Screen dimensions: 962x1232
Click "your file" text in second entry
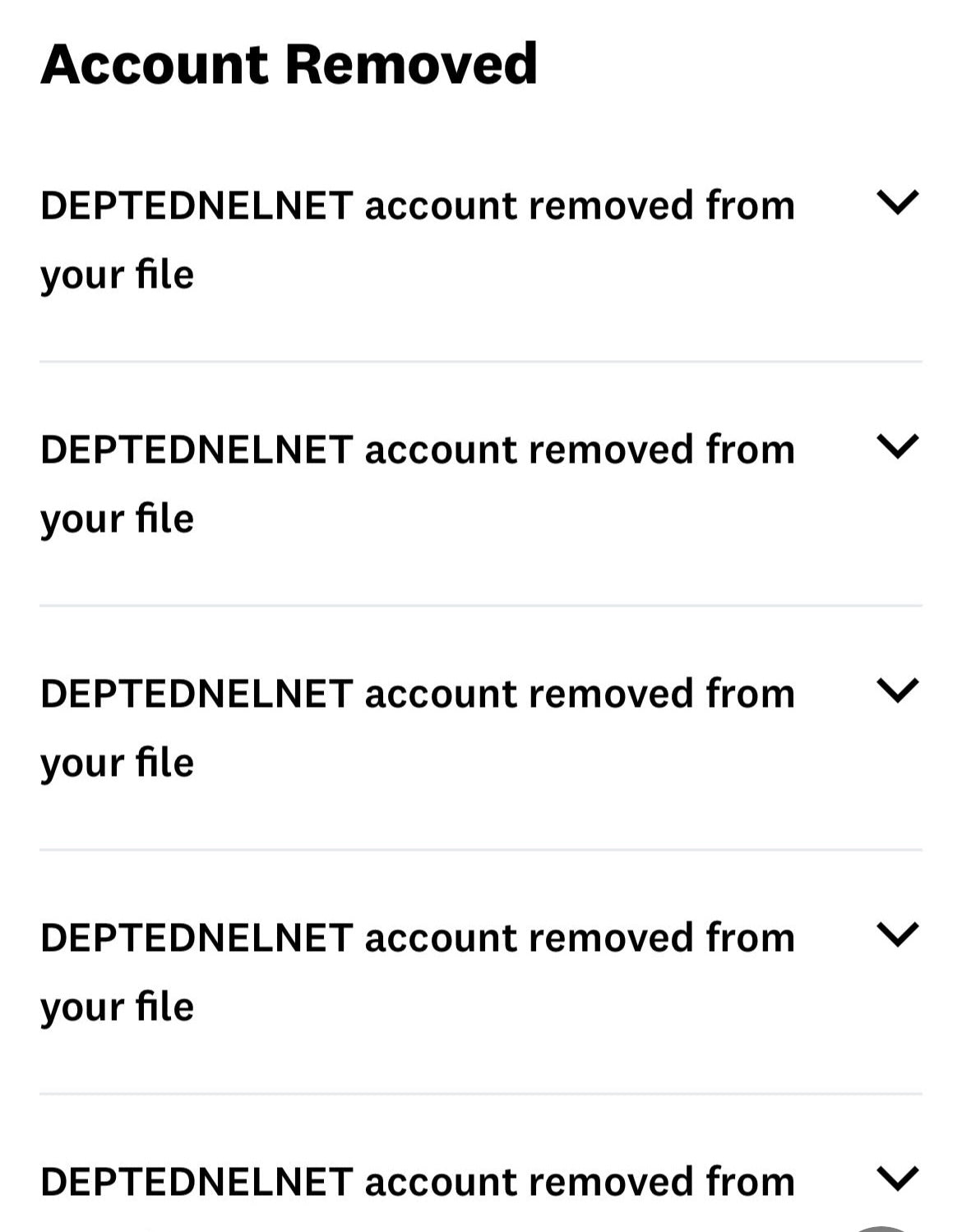pyautogui.click(x=117, y=519)
